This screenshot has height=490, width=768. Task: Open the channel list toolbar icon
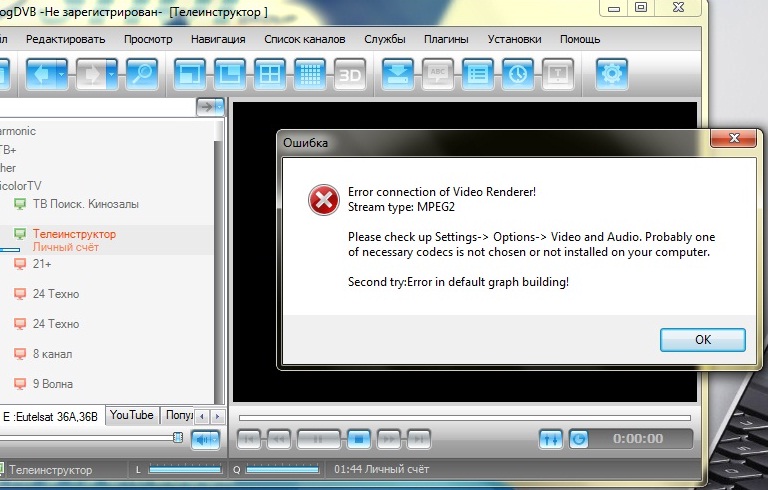pos(478,74)
